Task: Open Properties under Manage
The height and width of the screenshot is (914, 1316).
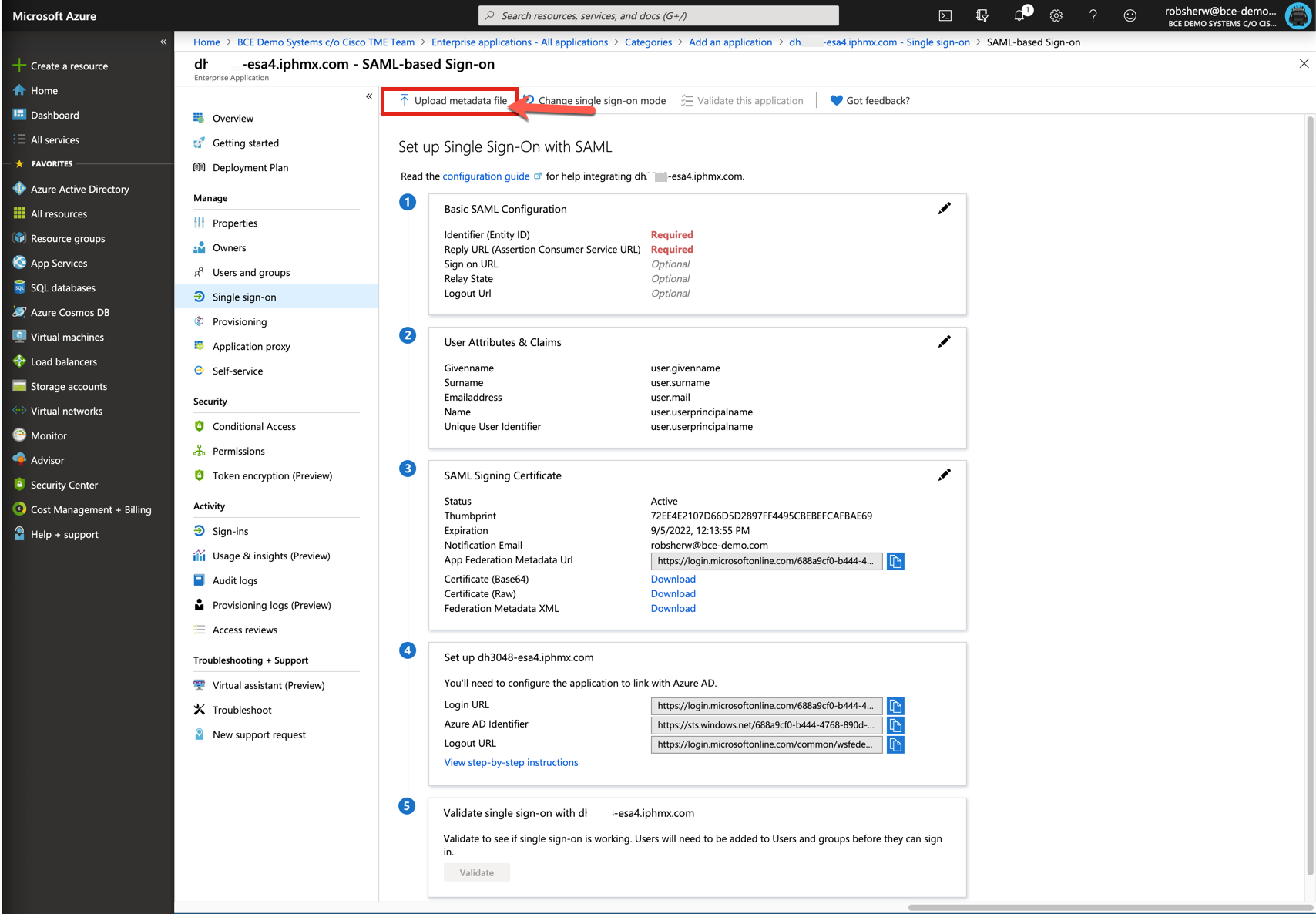Action: coord(235,223)
